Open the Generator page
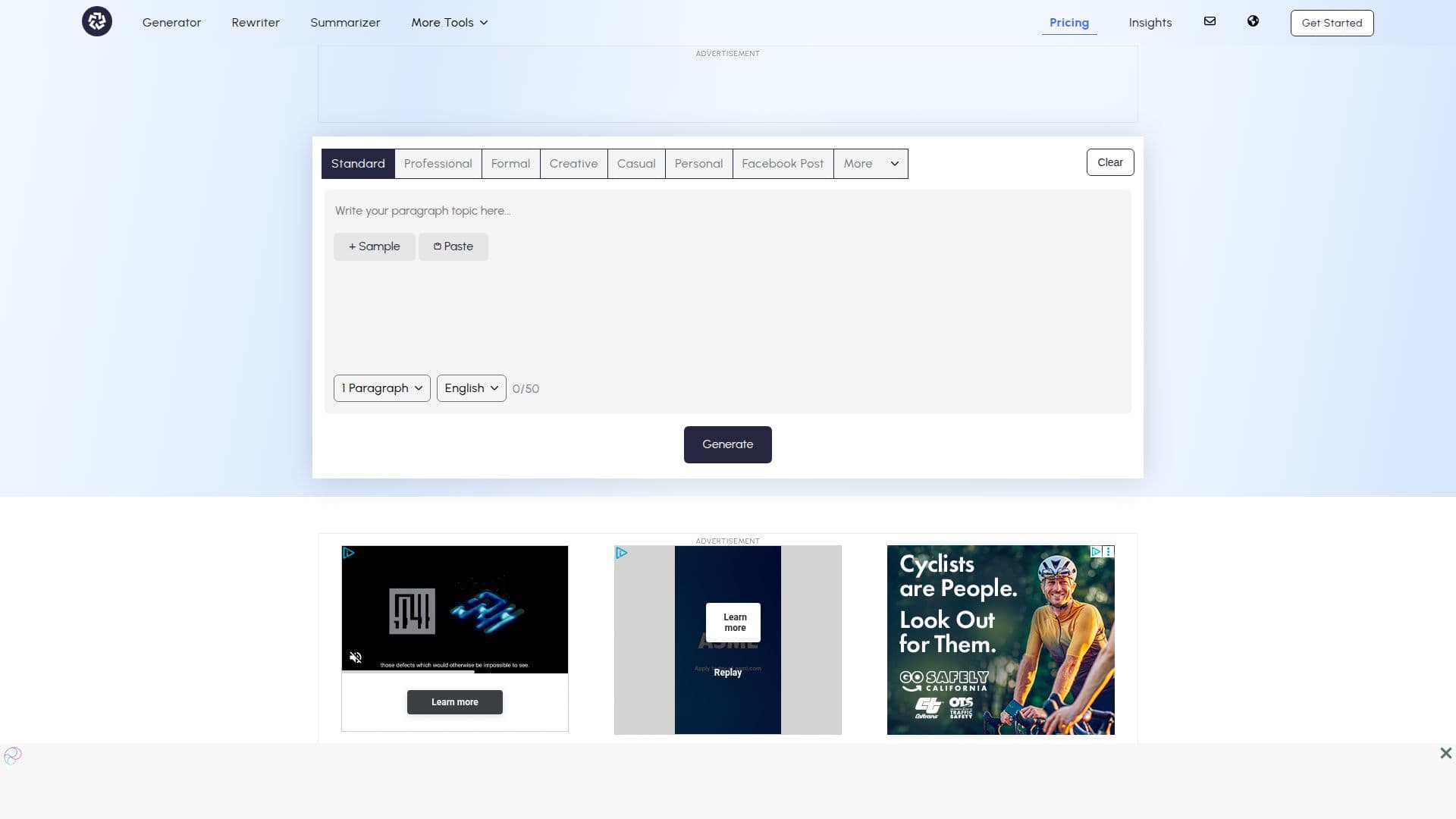This screenshot has height=819, width=1456. click(x=172, y=23)
